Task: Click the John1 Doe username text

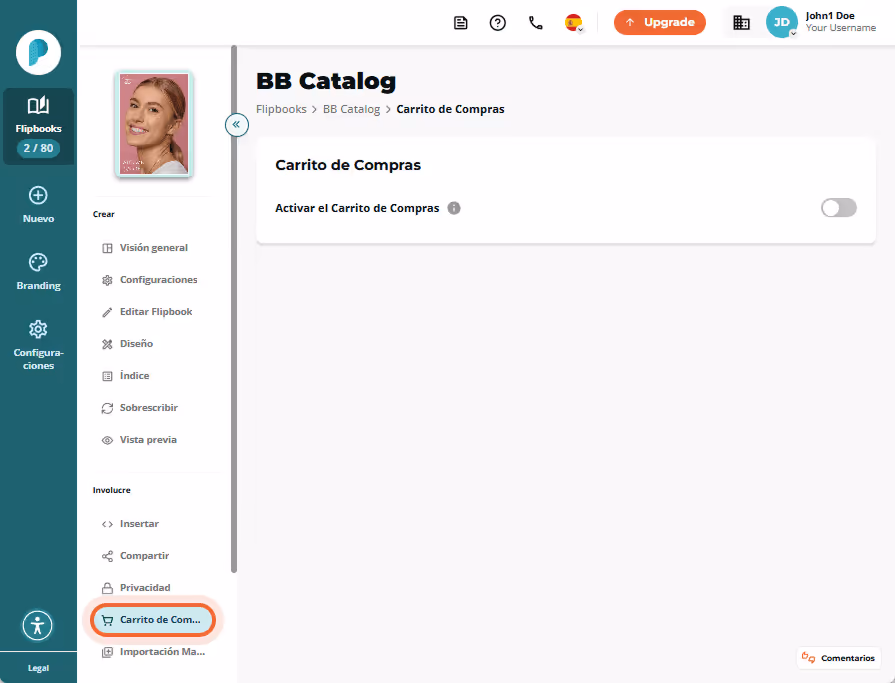Action: (x=830, y=16)
